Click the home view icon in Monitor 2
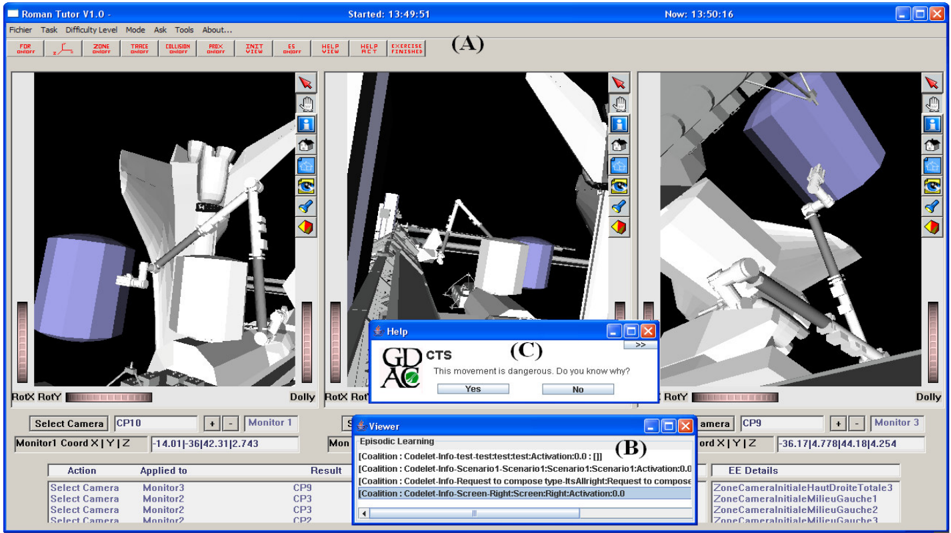The image size is (951, 533). point(619,145)
